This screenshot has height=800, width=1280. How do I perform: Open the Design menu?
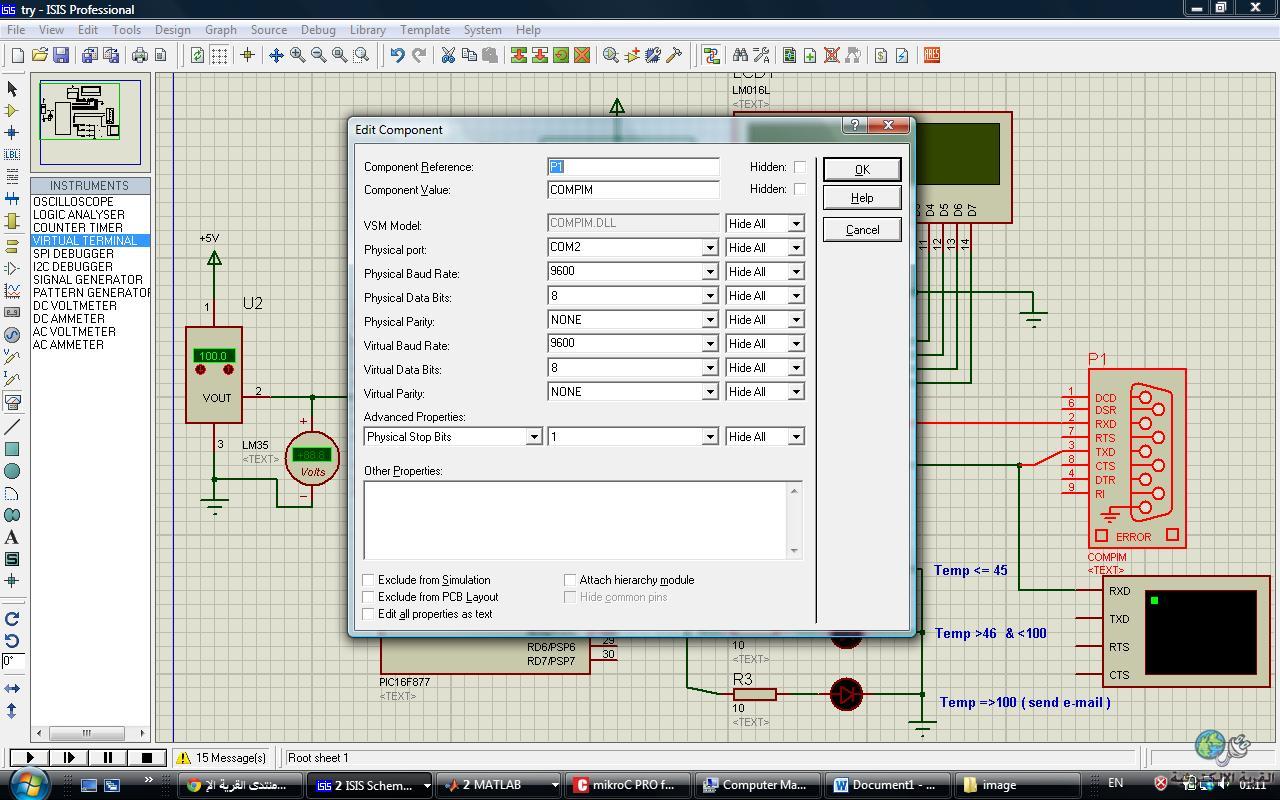point(172,30)
